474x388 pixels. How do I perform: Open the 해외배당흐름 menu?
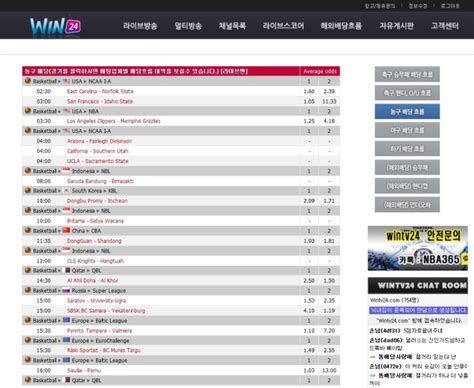[x=341, y=26]
